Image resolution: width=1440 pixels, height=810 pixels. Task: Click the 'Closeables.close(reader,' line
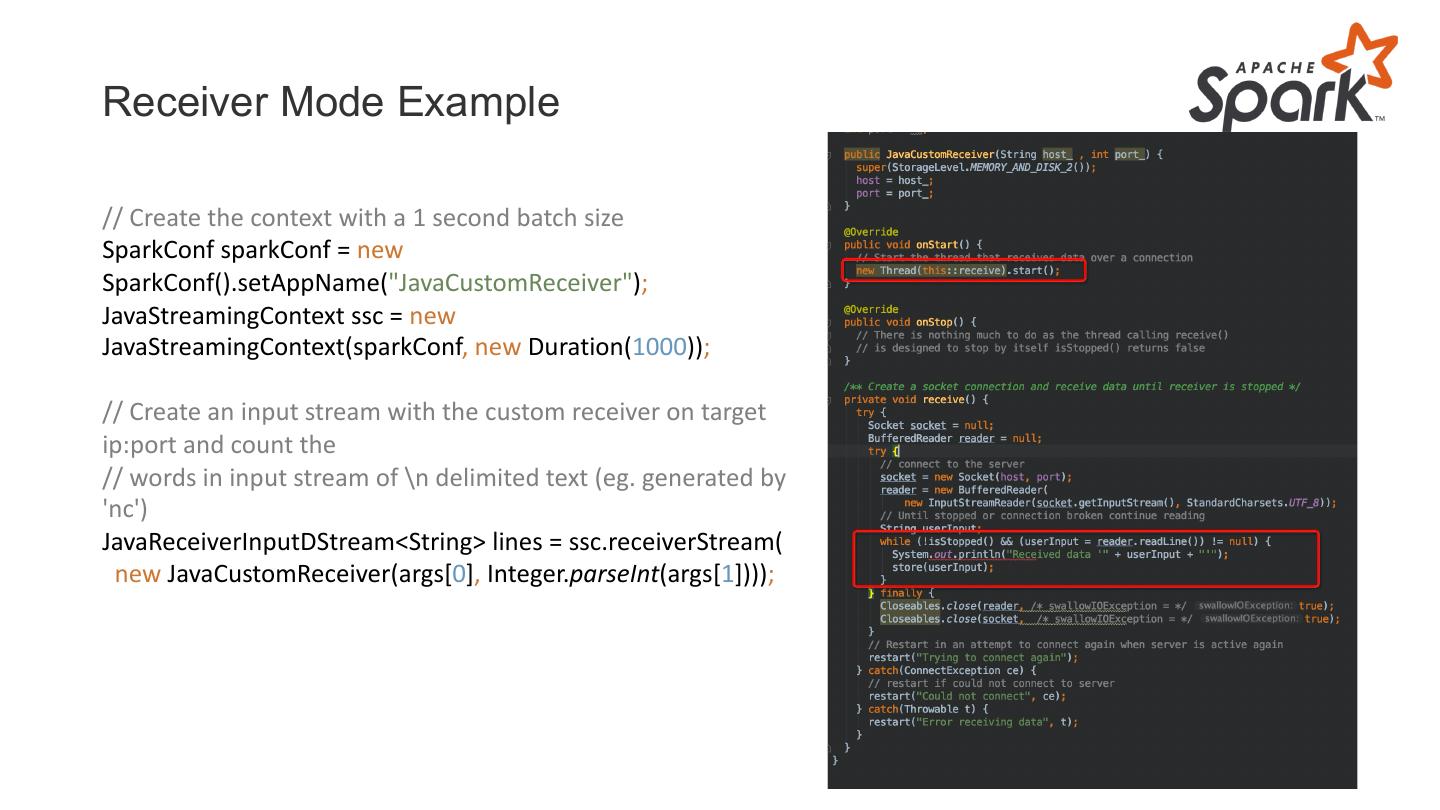[x=1107, y=606]
